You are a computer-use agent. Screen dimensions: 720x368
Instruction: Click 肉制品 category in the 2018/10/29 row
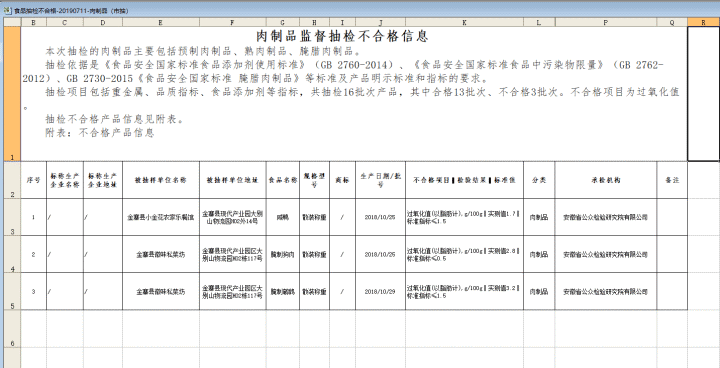(540, 292)
